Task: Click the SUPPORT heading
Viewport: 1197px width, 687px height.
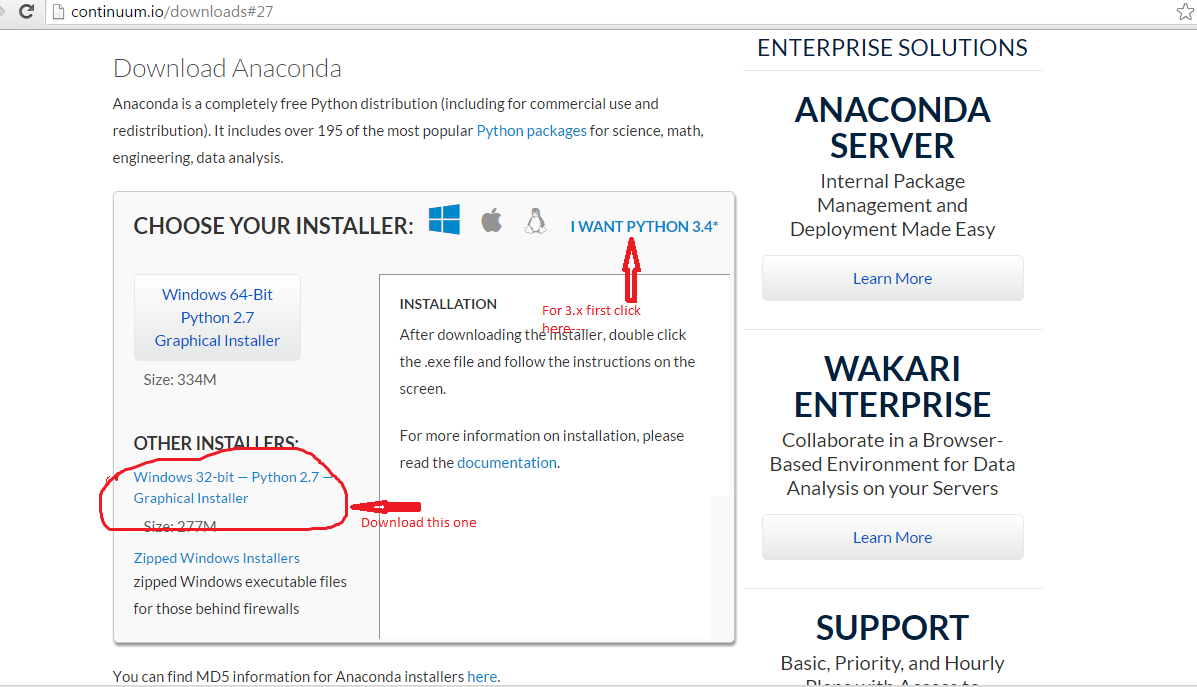Action: pyautogui.click(x=892, y=628)
